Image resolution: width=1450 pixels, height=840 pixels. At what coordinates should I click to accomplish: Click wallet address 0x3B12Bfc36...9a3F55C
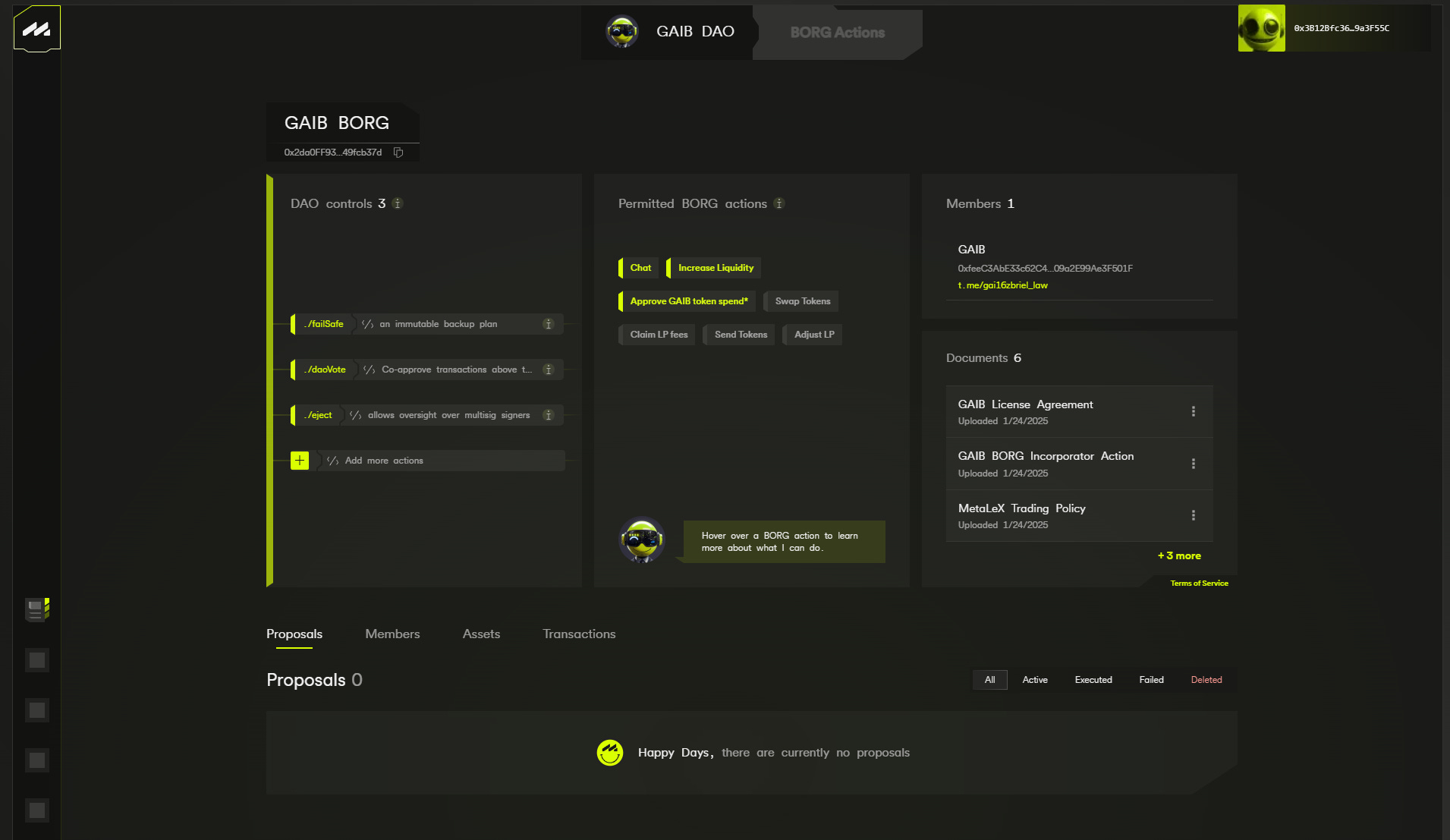(x=1341, y=28)
